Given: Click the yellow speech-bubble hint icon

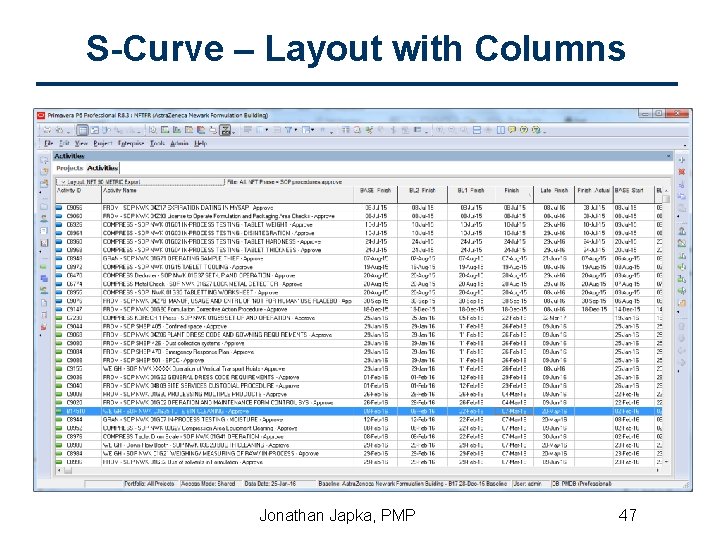Looking at the screenshot, I should [512, 130].
